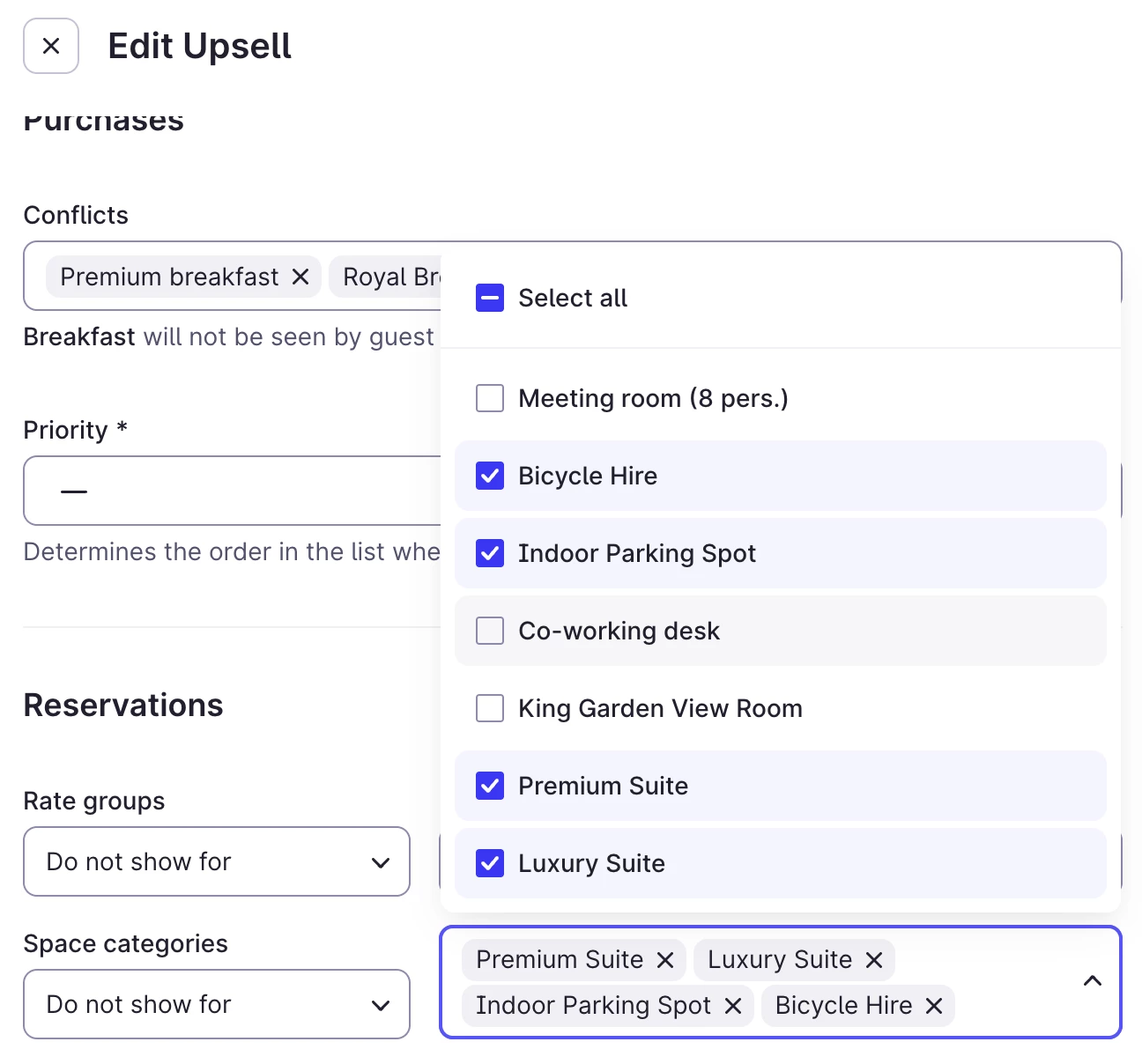This screenshot has width=1142, height=1064.
Task: Uncheck the Luxury Suite option
Action: [x=490, y=863]
